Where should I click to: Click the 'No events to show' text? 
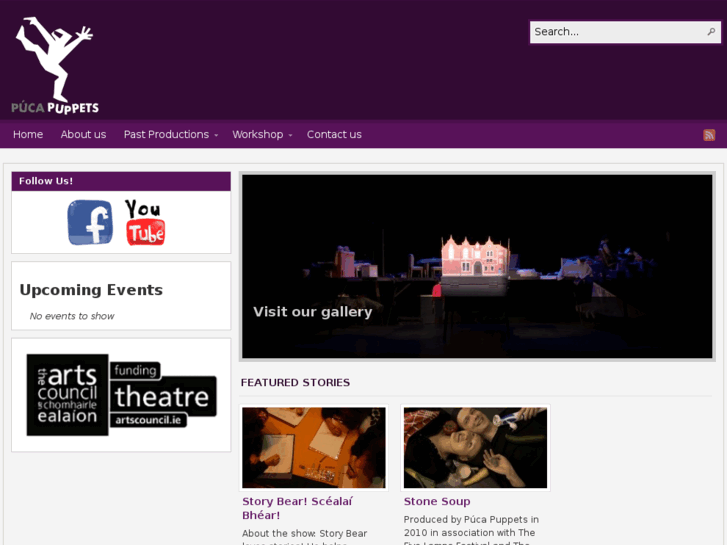click(x=72, y=316)
